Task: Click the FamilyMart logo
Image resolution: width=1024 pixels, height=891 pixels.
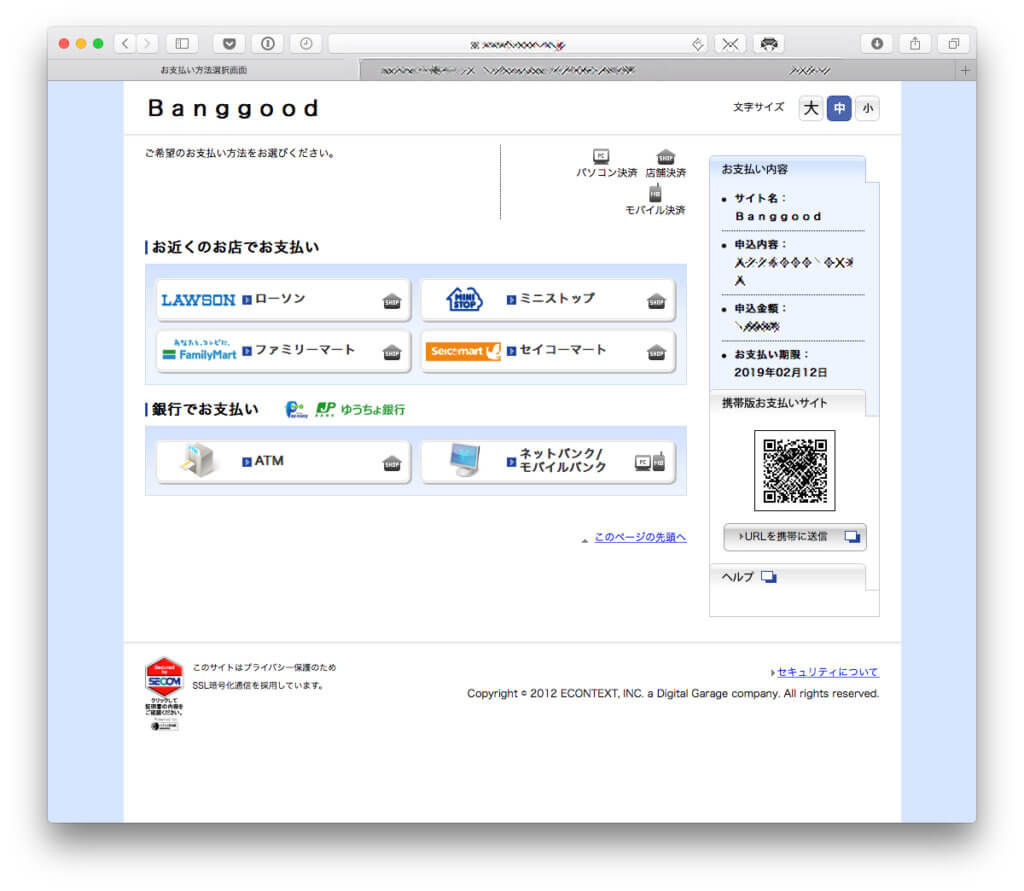Action: coord(199,351)
